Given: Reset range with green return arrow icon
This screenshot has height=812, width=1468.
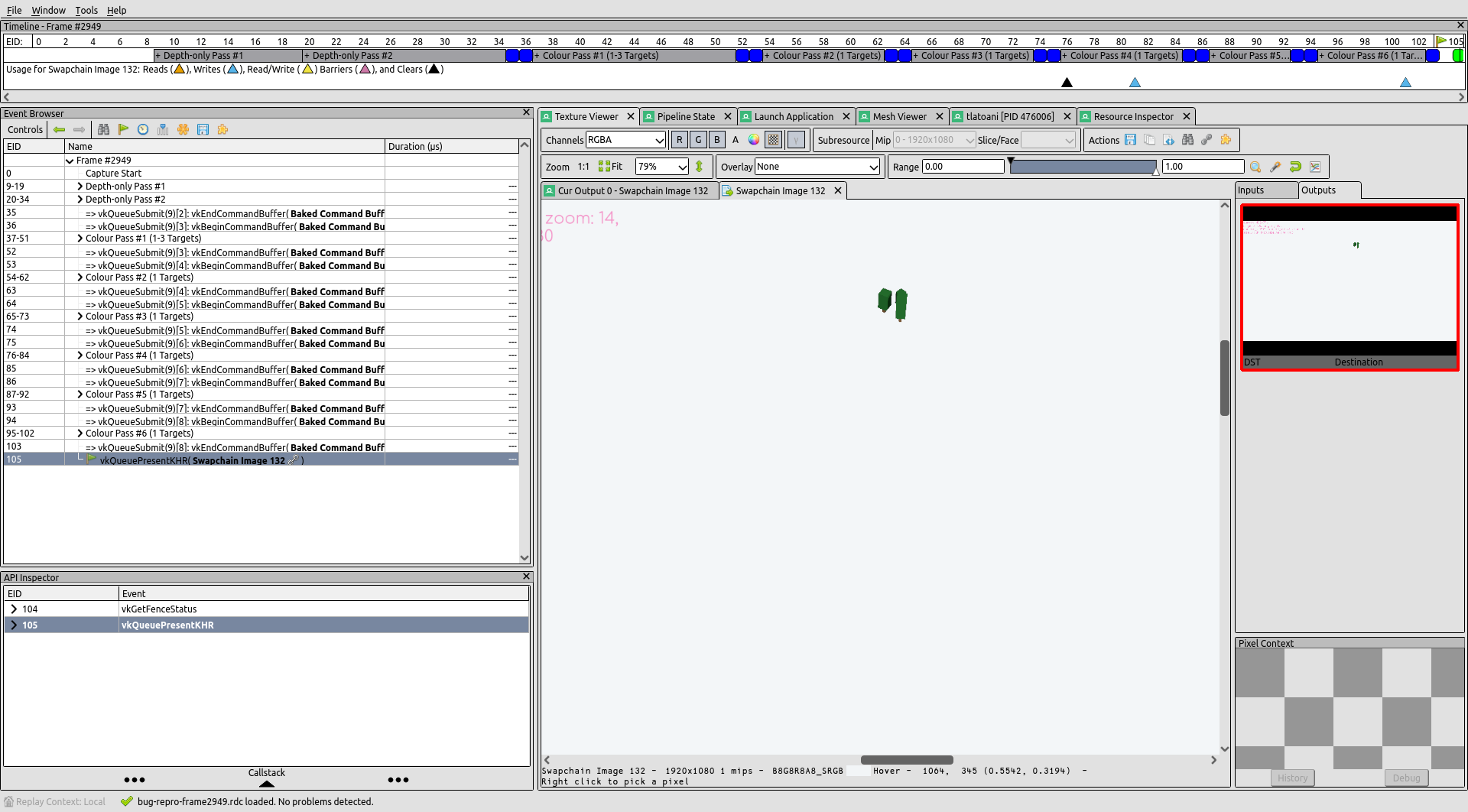Looking at the screenshot, I should [1295, 167].
